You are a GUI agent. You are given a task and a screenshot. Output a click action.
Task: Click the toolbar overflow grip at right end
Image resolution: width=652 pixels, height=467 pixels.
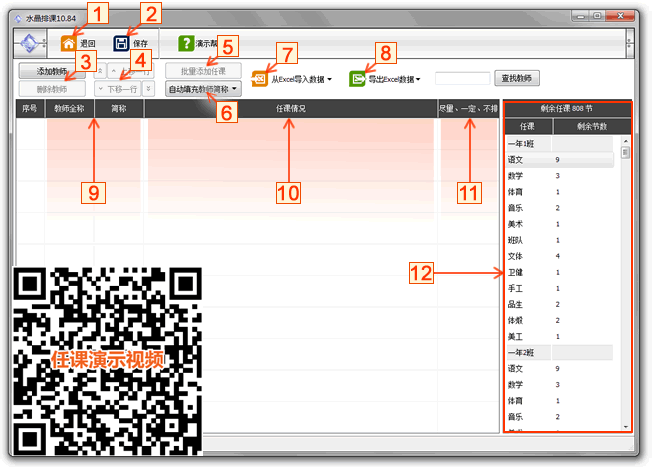[x=630, y=43]
